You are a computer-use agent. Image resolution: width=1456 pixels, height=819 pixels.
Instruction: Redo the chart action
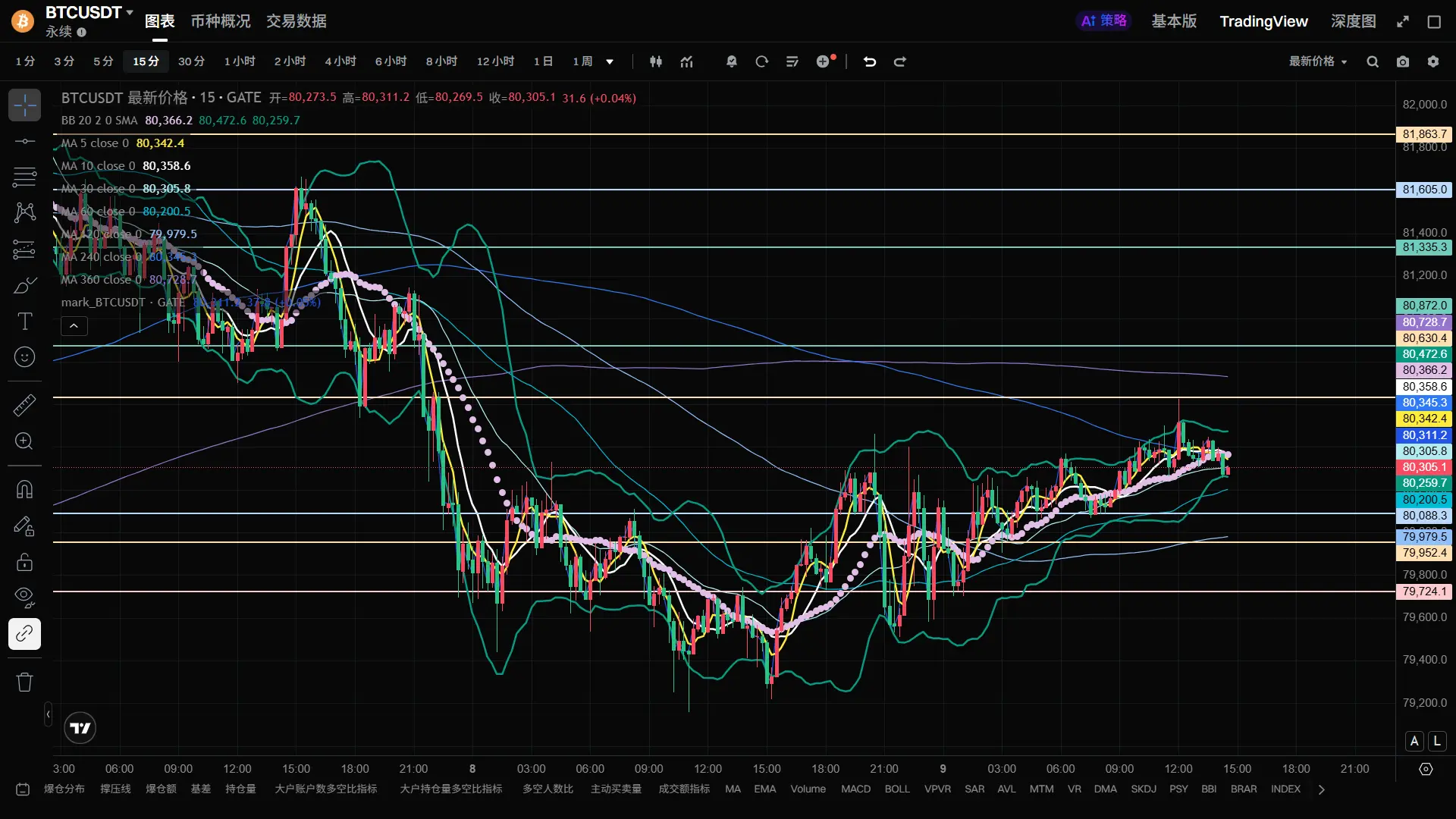pyautogui.click(x=900, y=61)
